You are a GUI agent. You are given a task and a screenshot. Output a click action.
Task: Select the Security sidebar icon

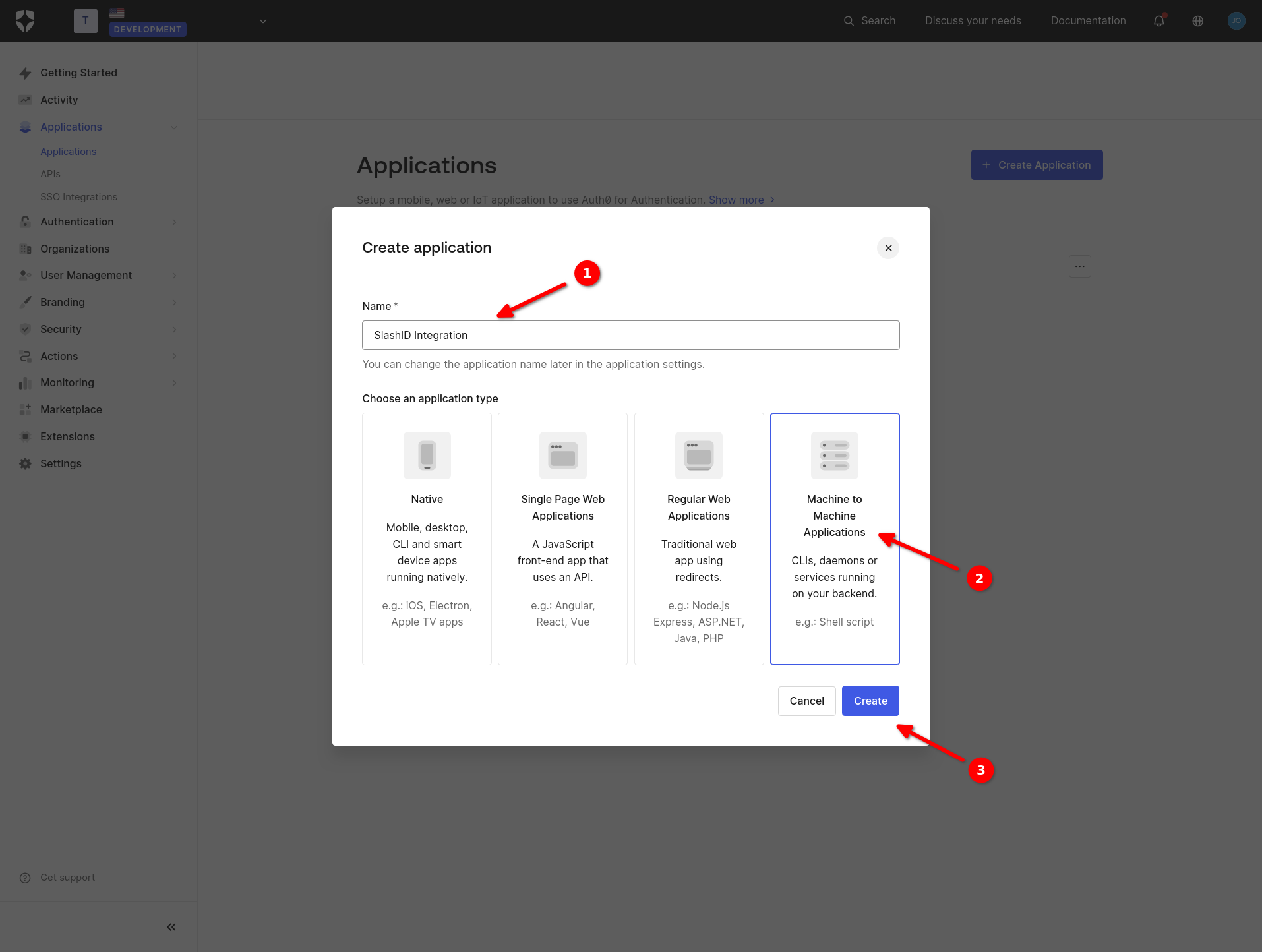tap(25, 329)
